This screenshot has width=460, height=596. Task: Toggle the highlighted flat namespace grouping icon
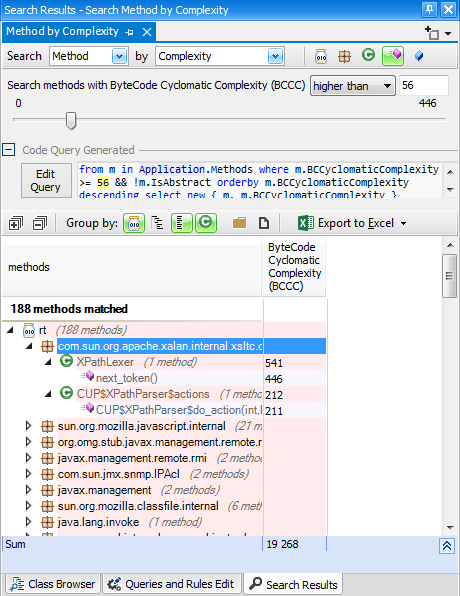tap(182, 223)
